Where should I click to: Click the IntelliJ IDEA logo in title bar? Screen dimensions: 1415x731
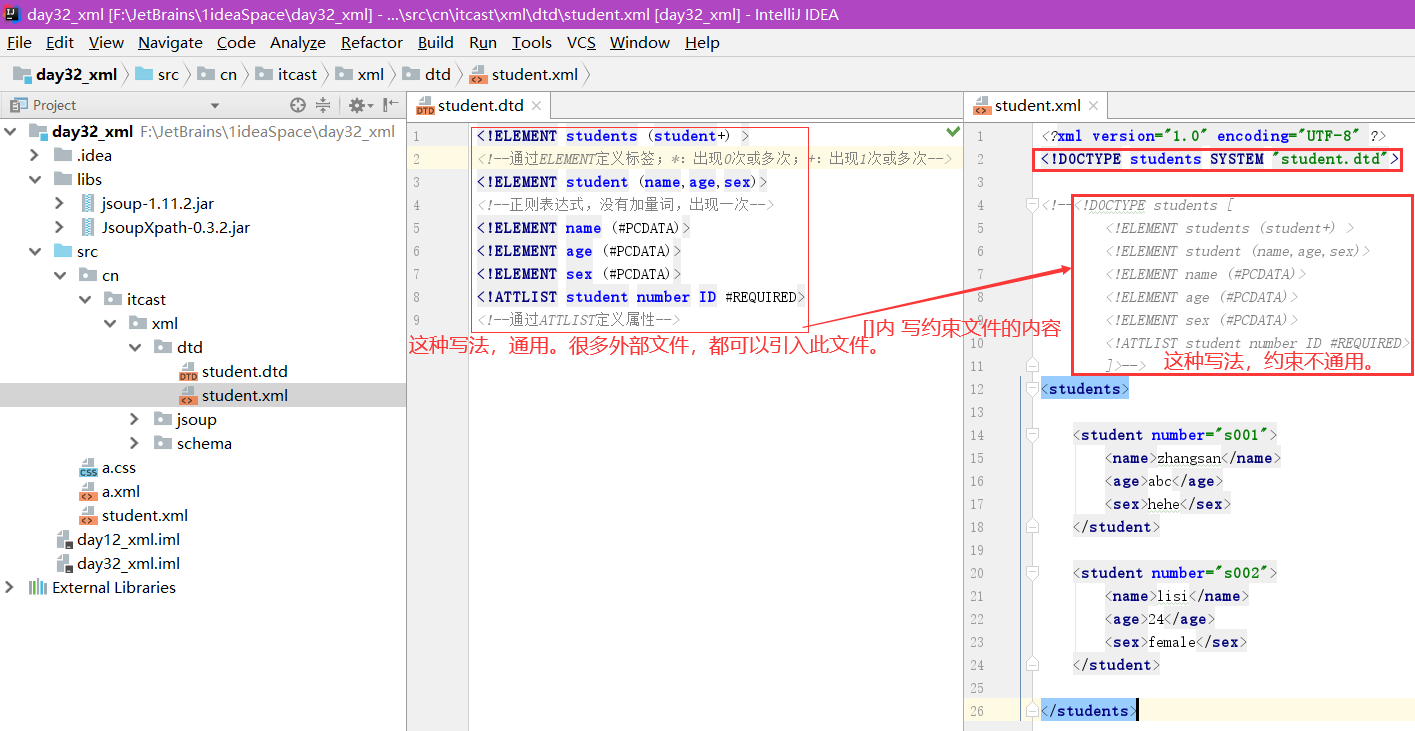(13, 14)
